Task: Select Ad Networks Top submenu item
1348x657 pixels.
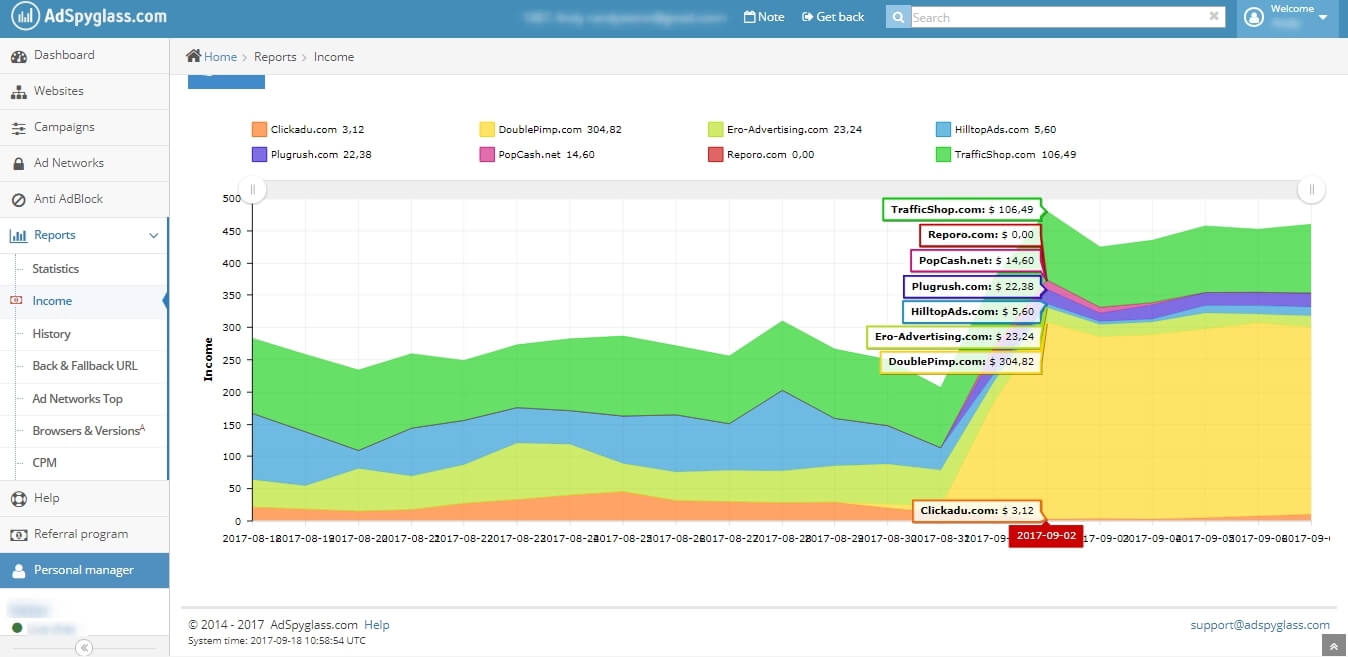Action: [x=78, y=399]
